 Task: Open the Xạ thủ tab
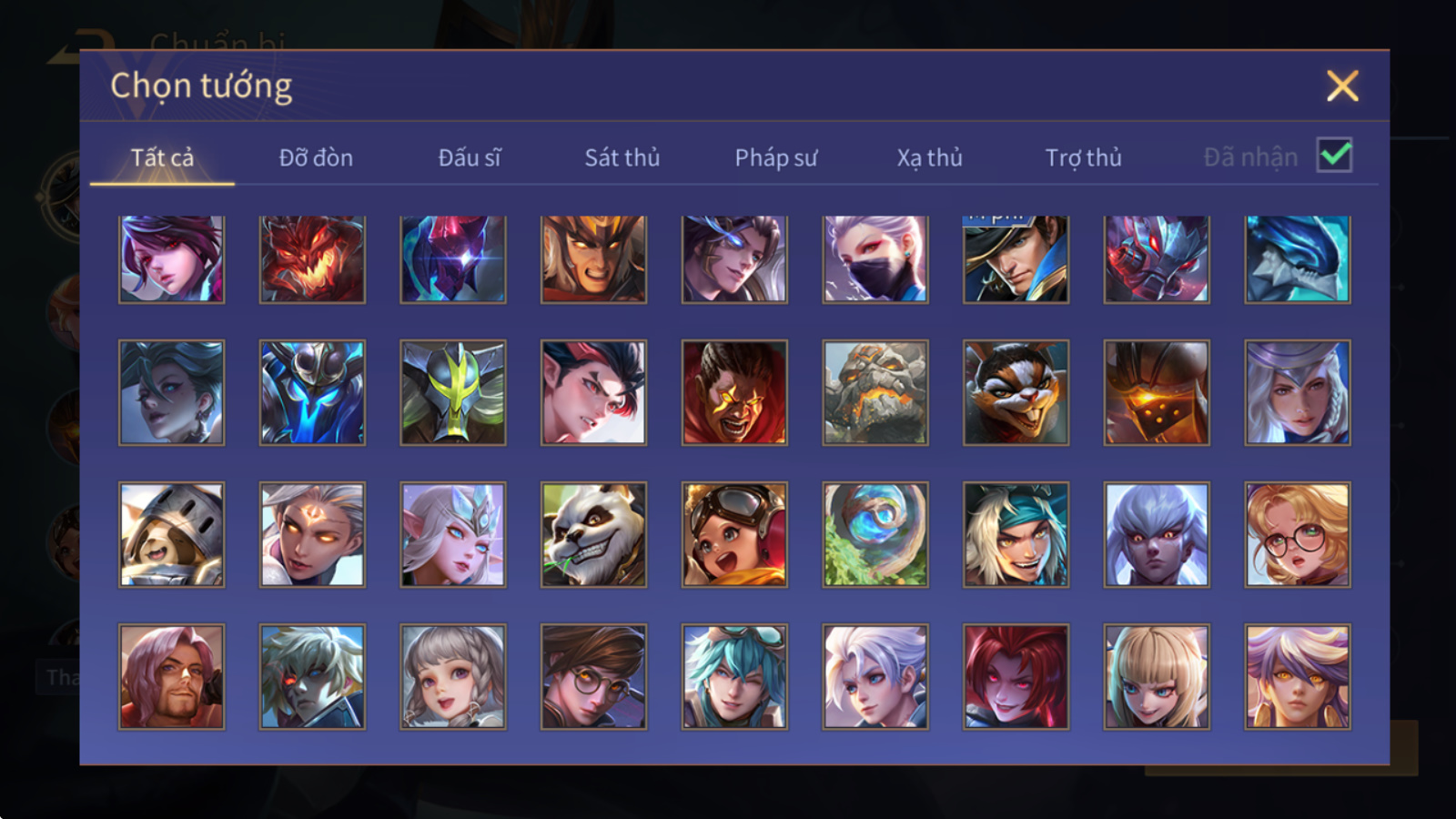point(929,157)
